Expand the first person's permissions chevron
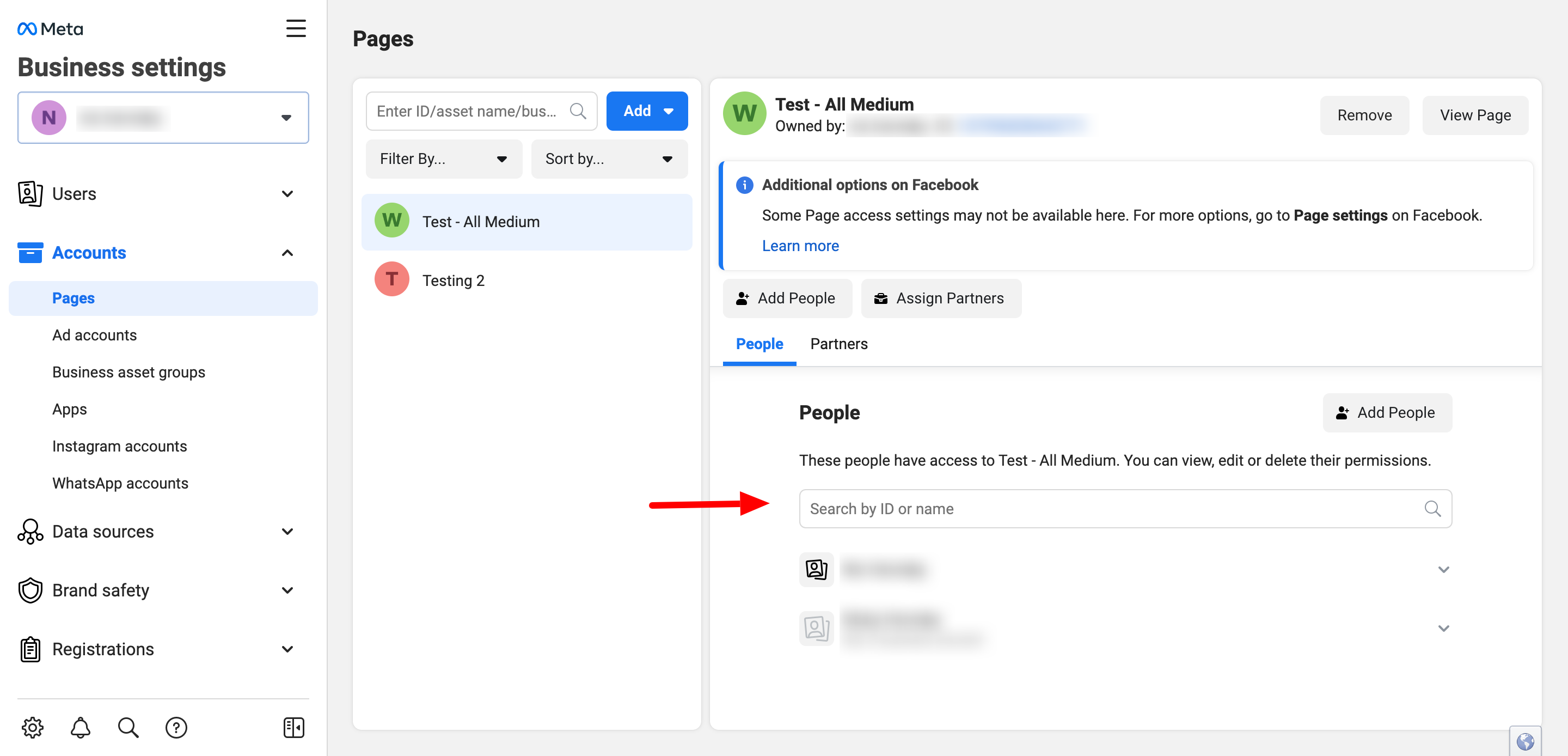Viewport: 1568px width, 756px height. coord(1443,569)
